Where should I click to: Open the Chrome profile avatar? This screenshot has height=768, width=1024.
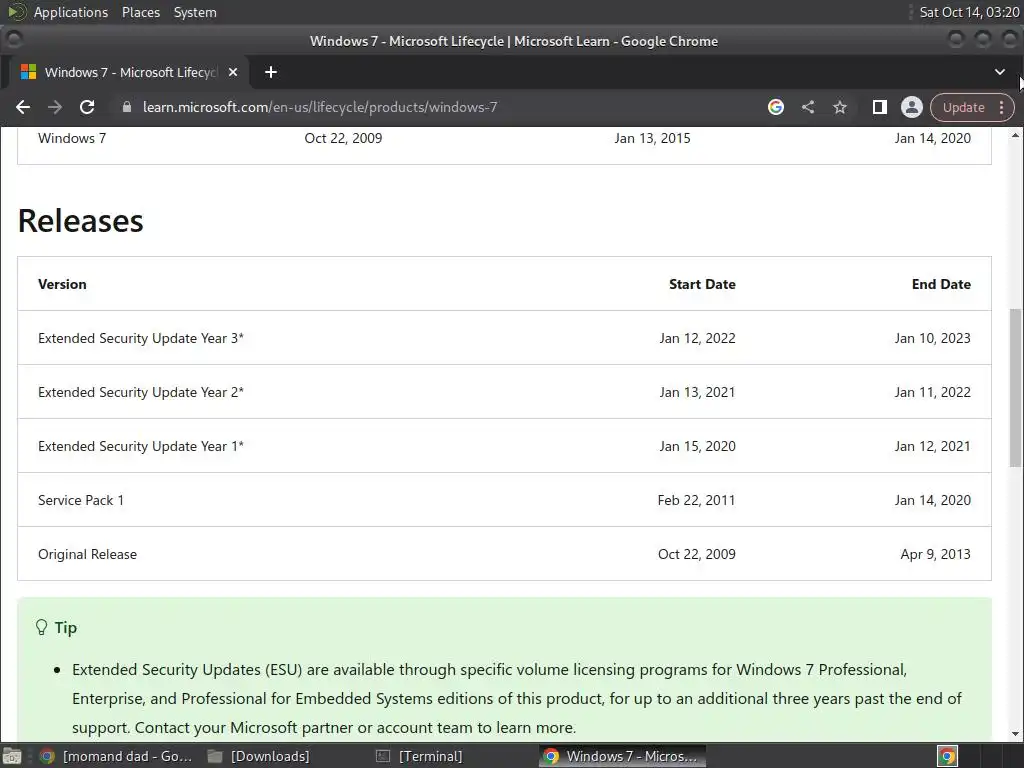(912, 107)
